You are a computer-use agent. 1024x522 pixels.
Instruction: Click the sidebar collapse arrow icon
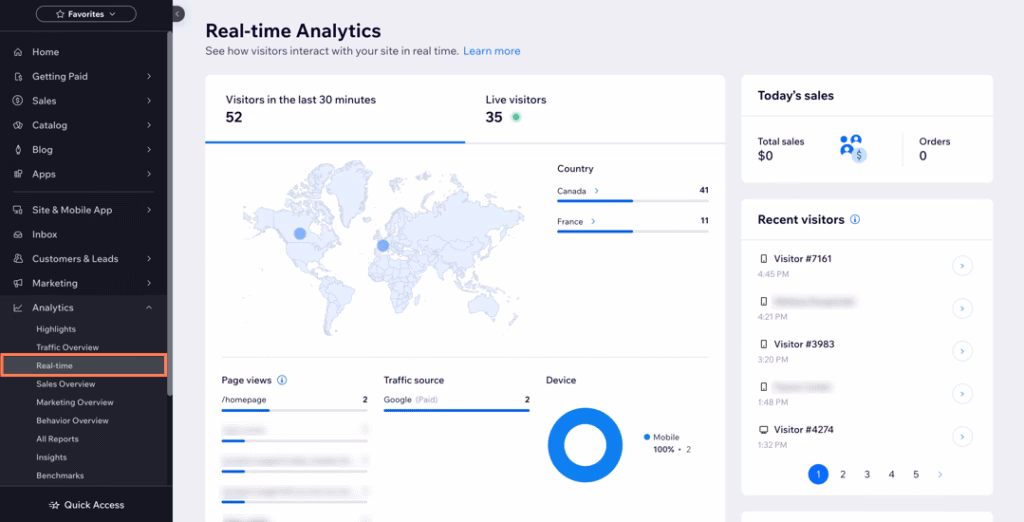point(178,14)
